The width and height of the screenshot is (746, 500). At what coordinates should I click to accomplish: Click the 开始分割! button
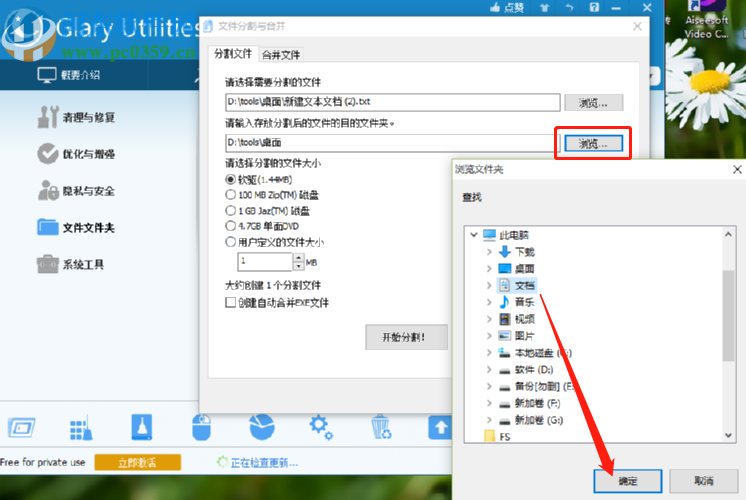point(406,337)
